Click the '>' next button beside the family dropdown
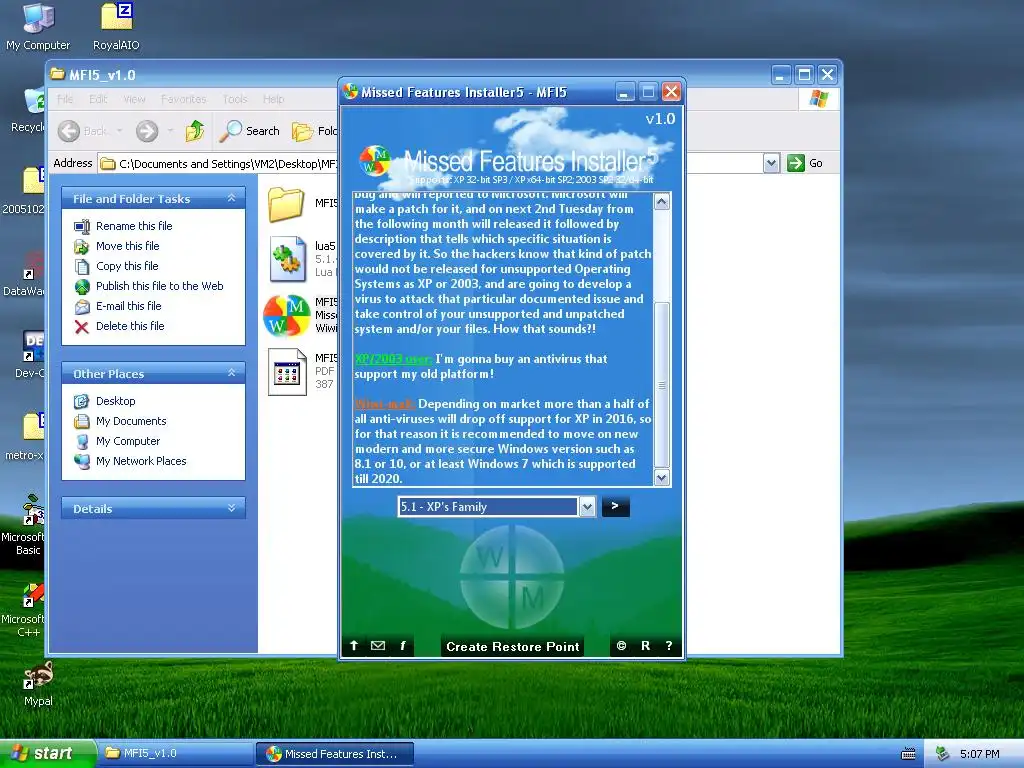The width and height of the screenshot is (1024, 768). point(615,506)
